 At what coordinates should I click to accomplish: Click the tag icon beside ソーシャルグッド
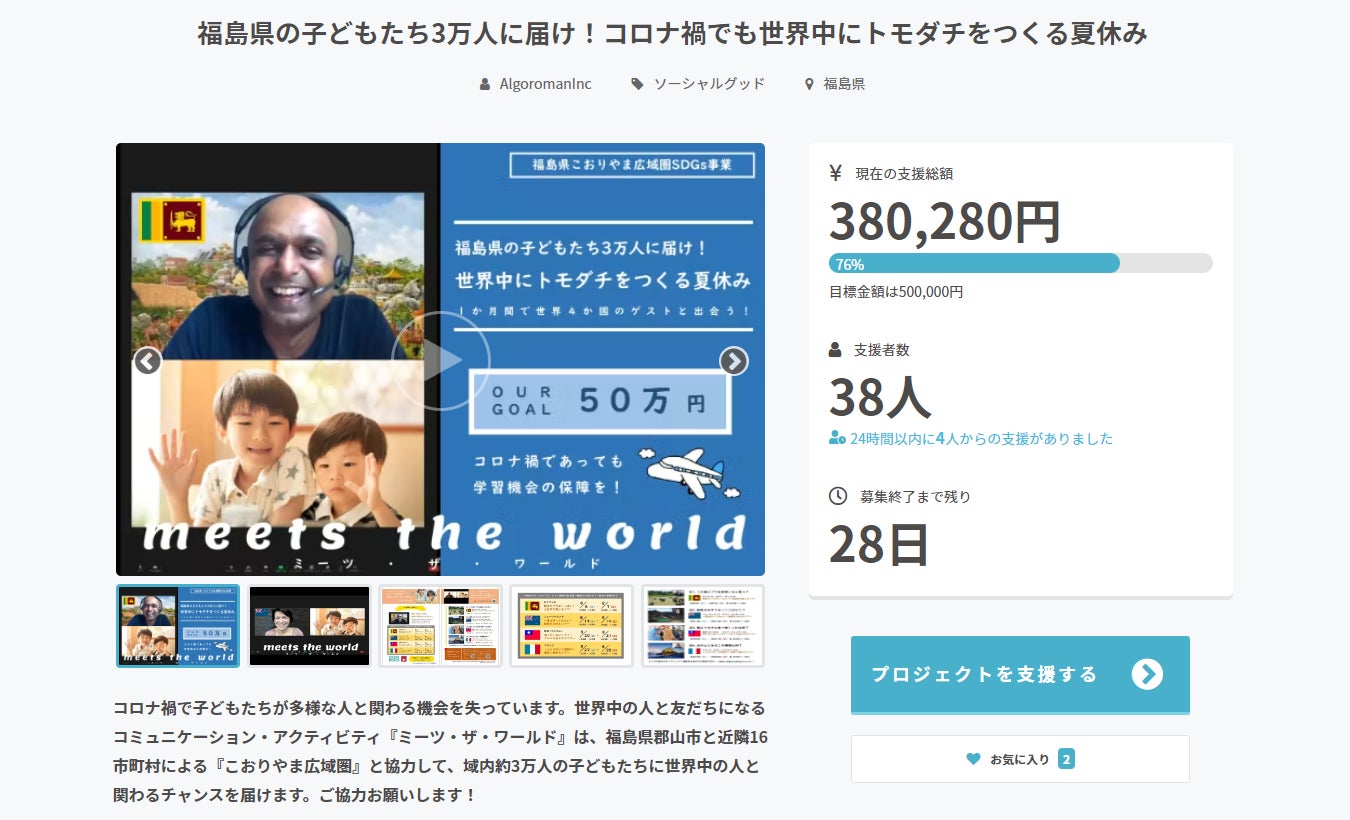(637, 85)
